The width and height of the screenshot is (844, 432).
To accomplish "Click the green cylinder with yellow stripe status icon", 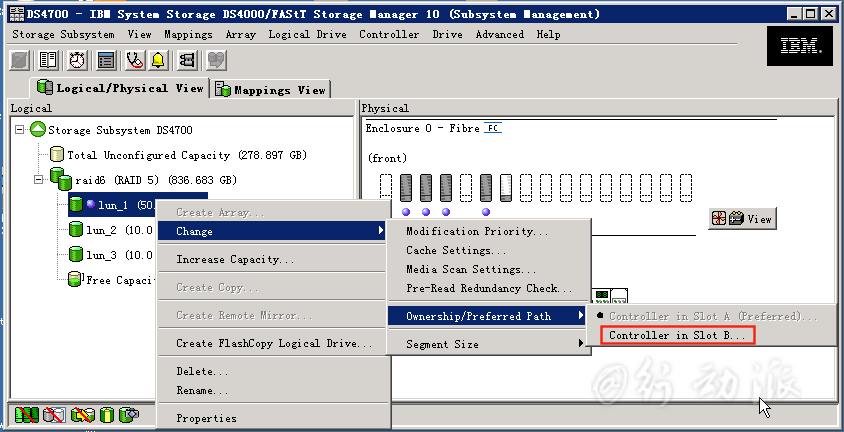I will point(107,415).
